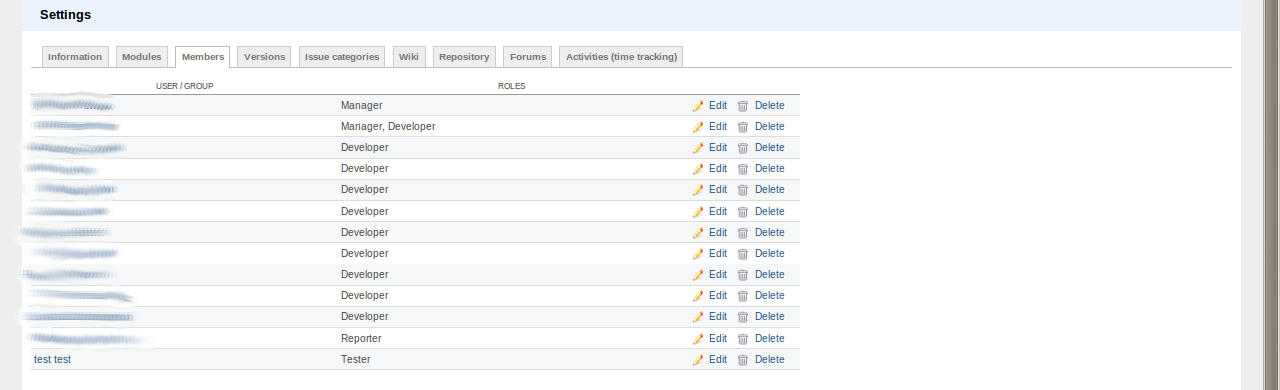Click the USER / GROUP column header
The image size is (1280, 390).
click(x=185, y=86)
